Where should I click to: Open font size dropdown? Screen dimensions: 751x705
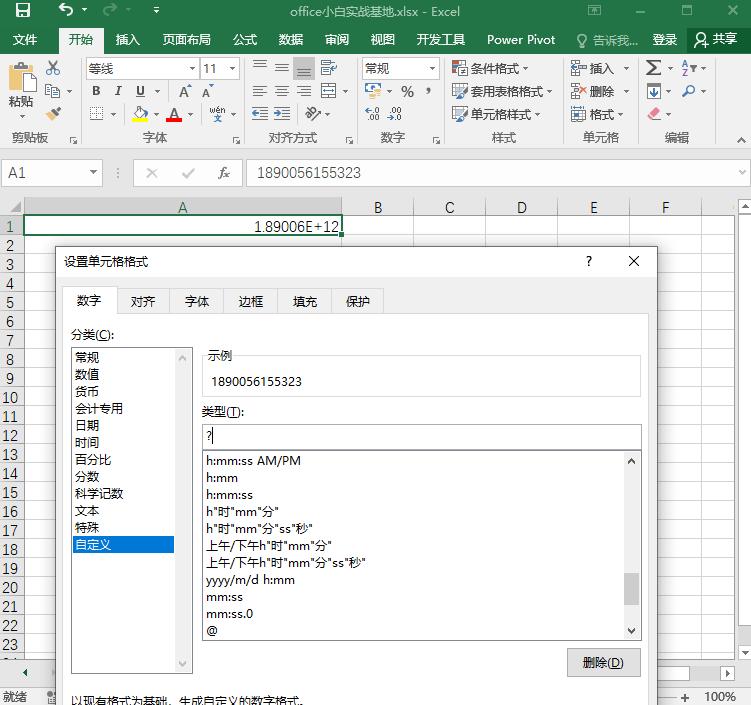point(232,68)
